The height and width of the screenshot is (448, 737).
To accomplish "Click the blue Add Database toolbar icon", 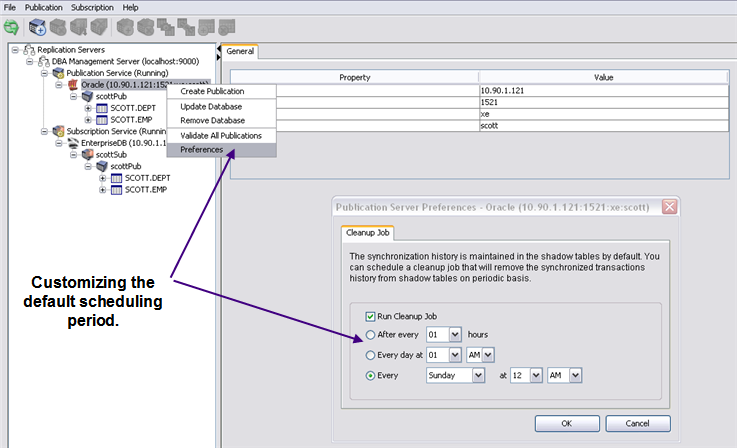I will coord(37,27).
